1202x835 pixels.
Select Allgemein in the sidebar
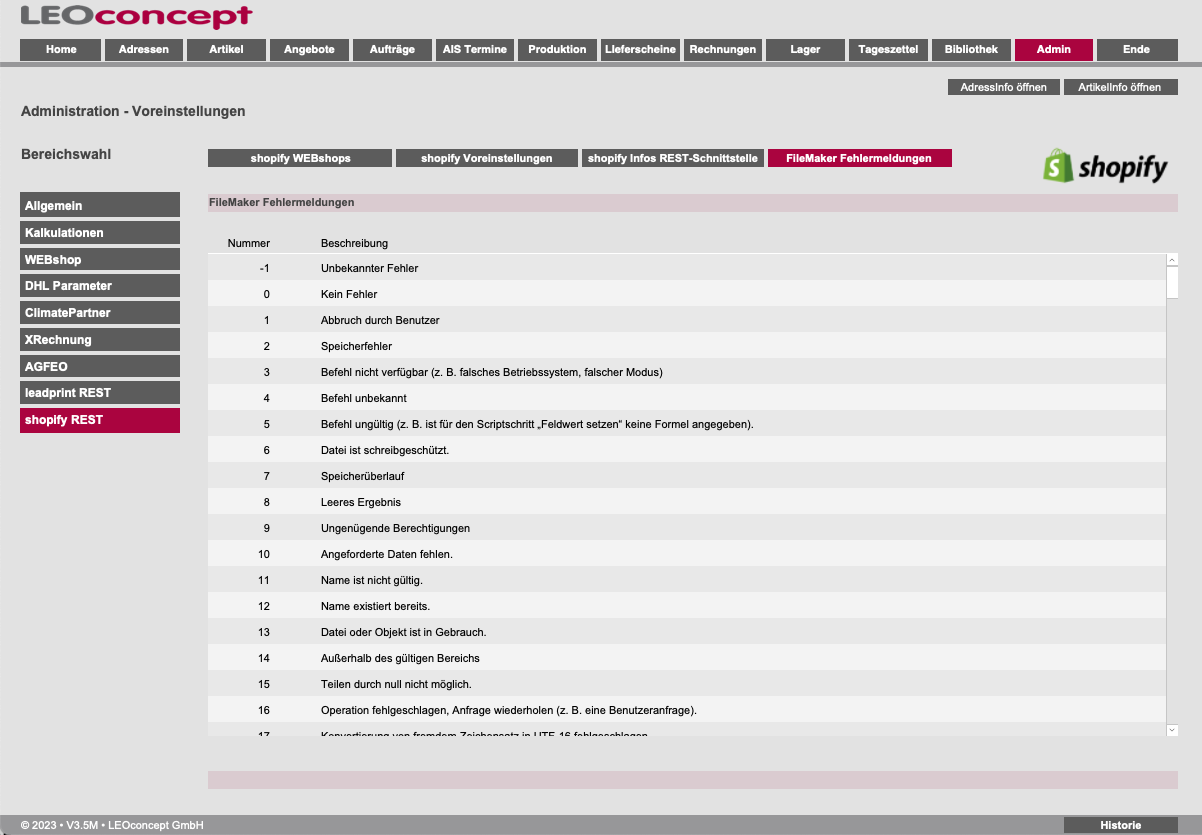(x=100, y=205)
